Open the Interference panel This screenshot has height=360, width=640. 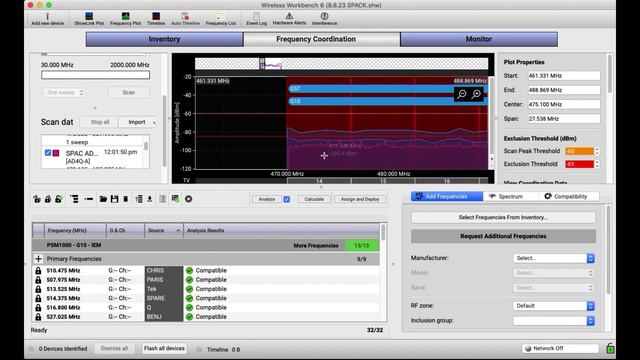[x=324, y=19]
